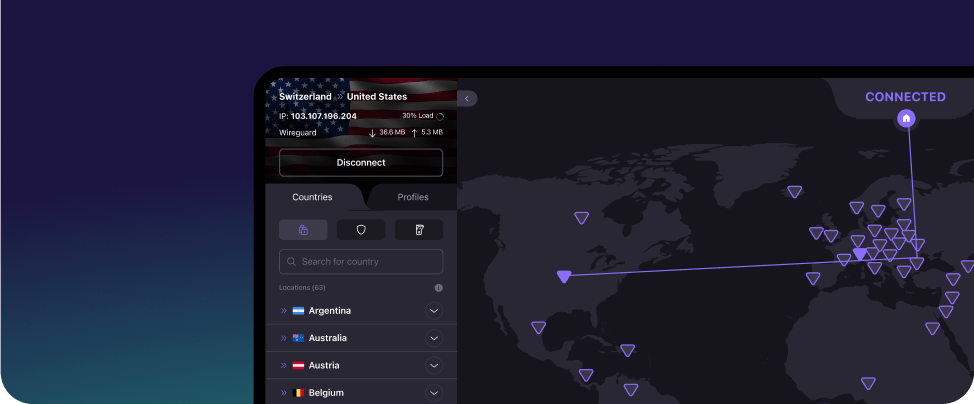Click the Search for country field
This screenshot has height=404, width=974.
point(360,262)
